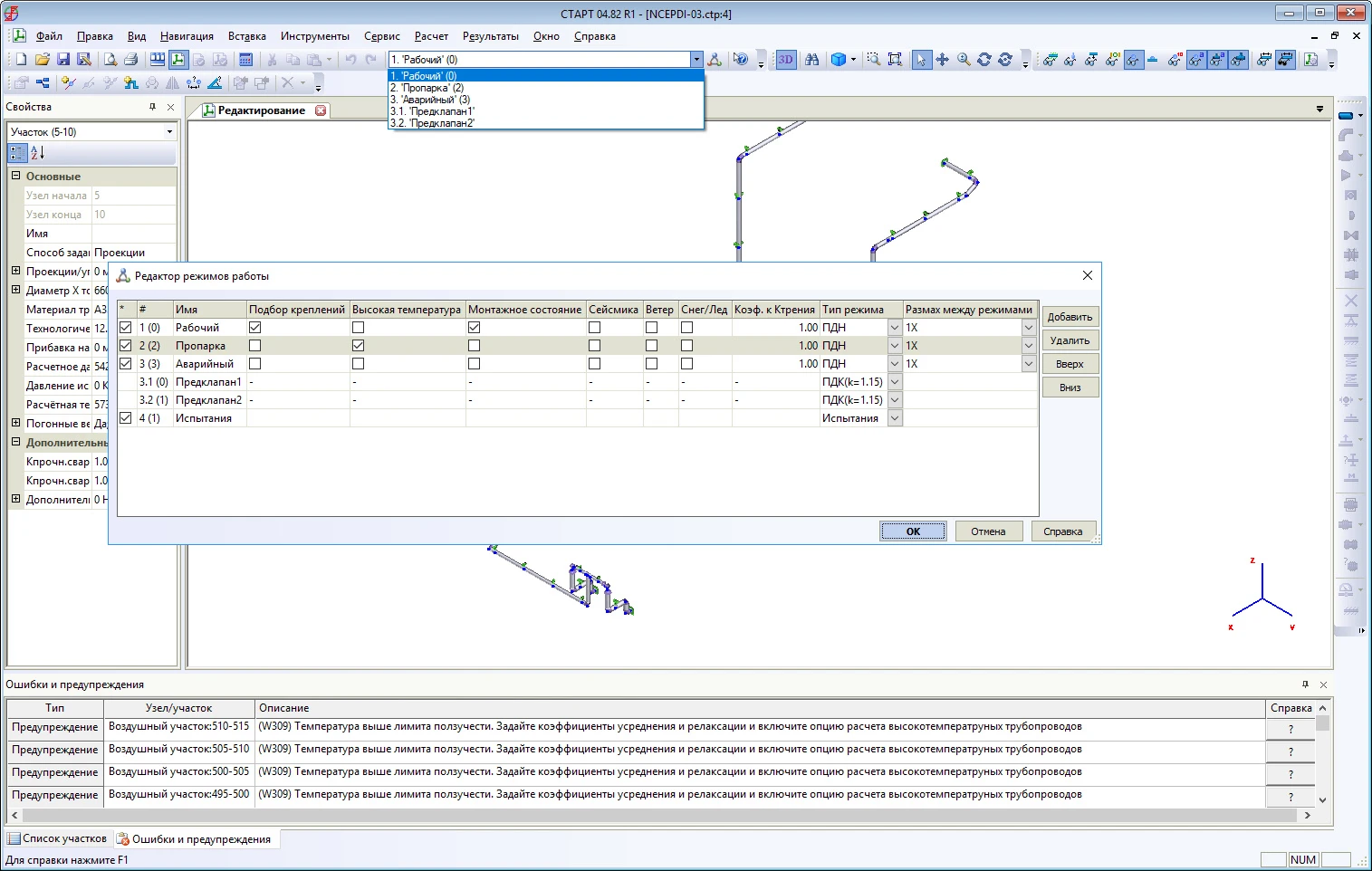The image size is (1372, 871).
Task: Open the Расчет menu
Action: 431,36
